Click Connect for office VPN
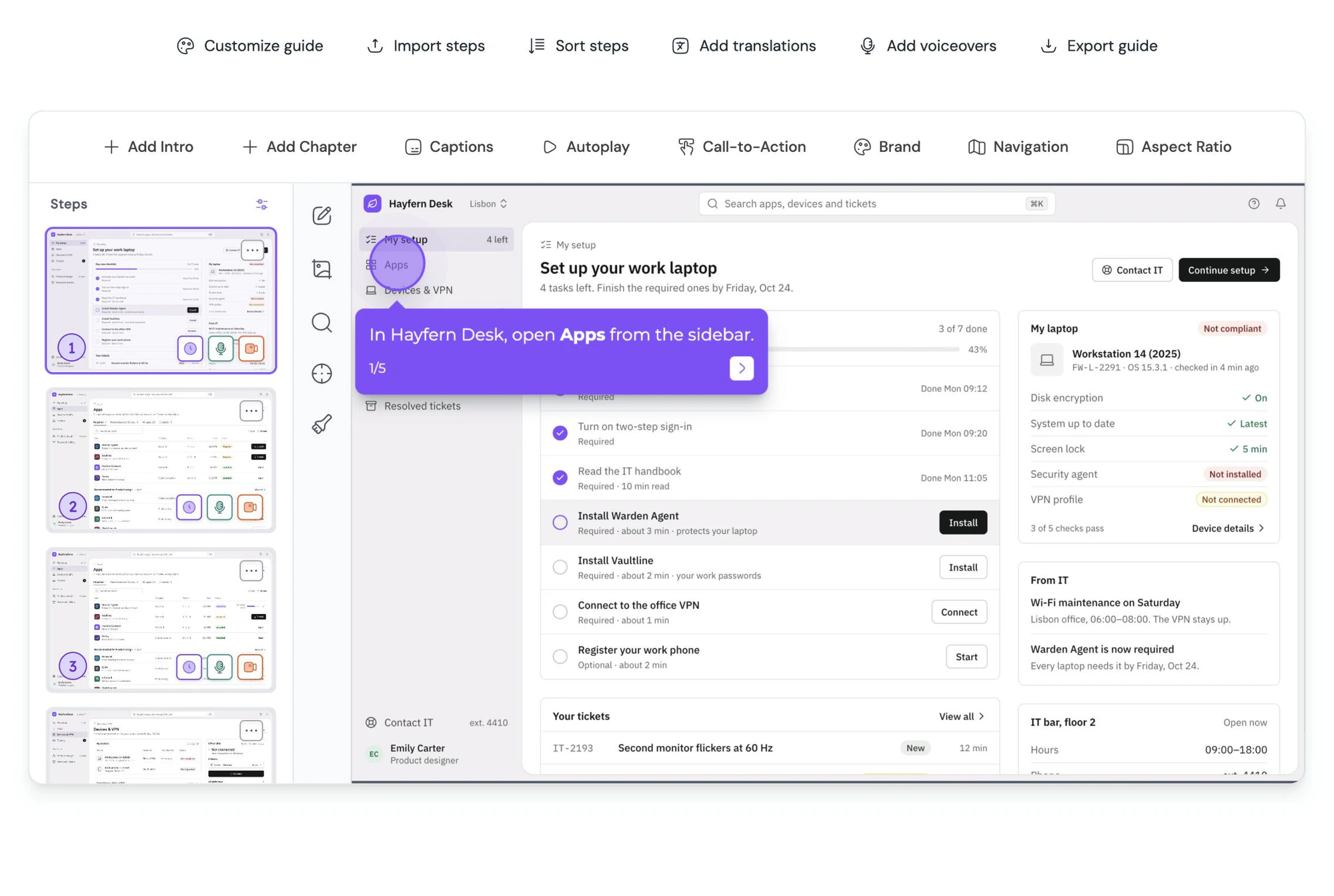This screenshot has height=896, width=1334. 959,612
